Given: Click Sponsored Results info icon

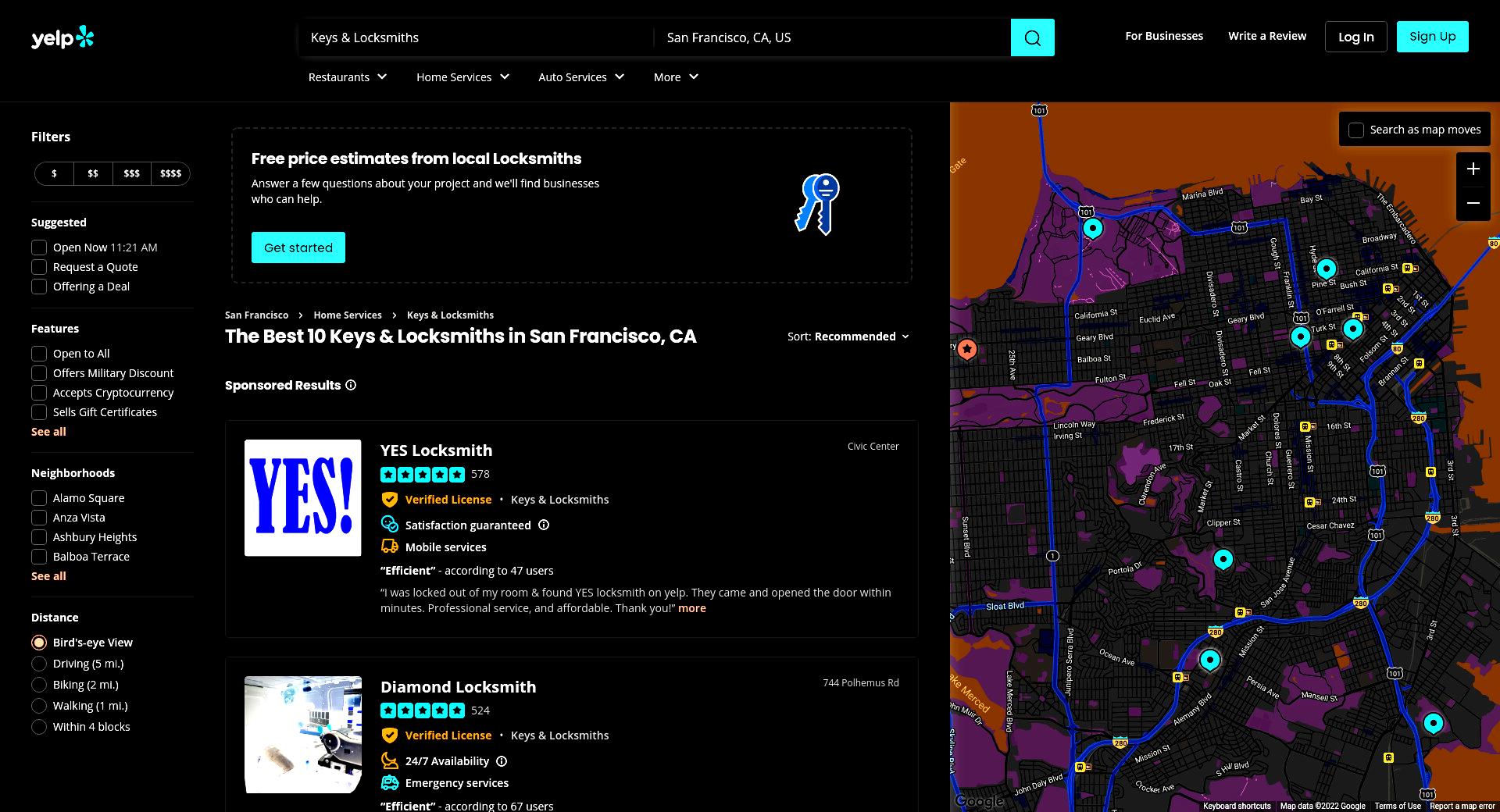Looking at the screenshot, I should coord(351,385).
